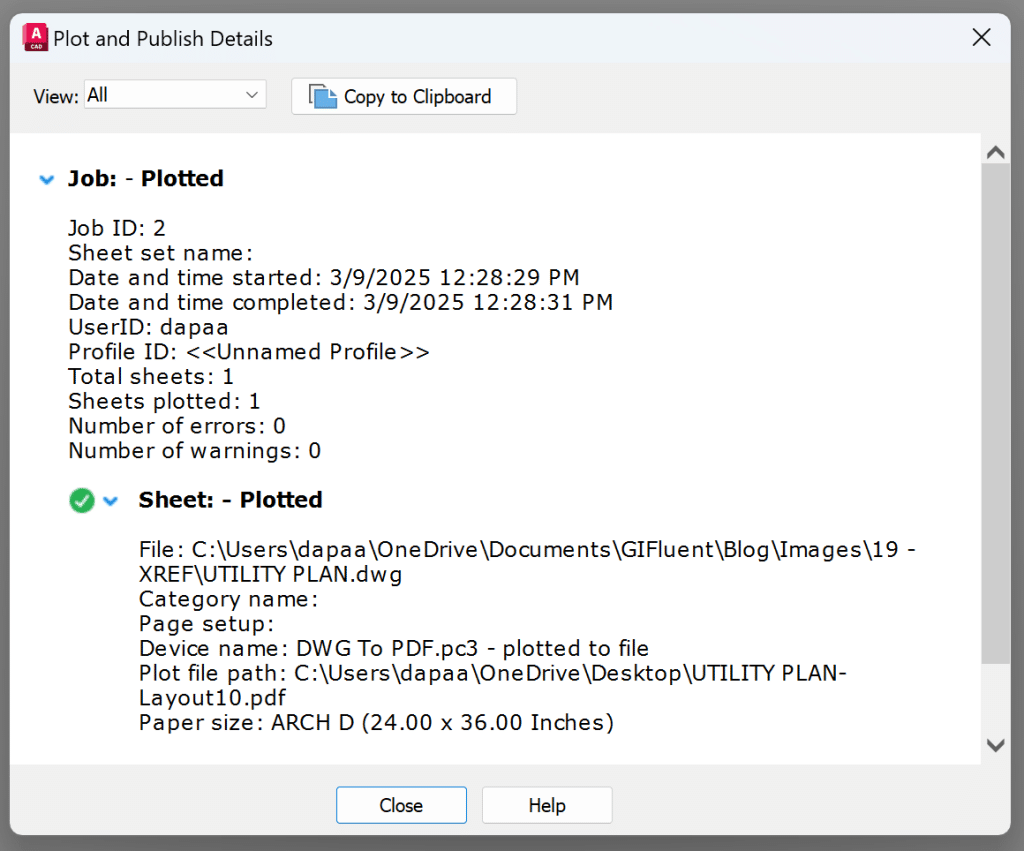Image resolution: width=1024 pixels, height=851 pixels.
Task: Click the View label next to the dropdown
Action: point(54,96)
